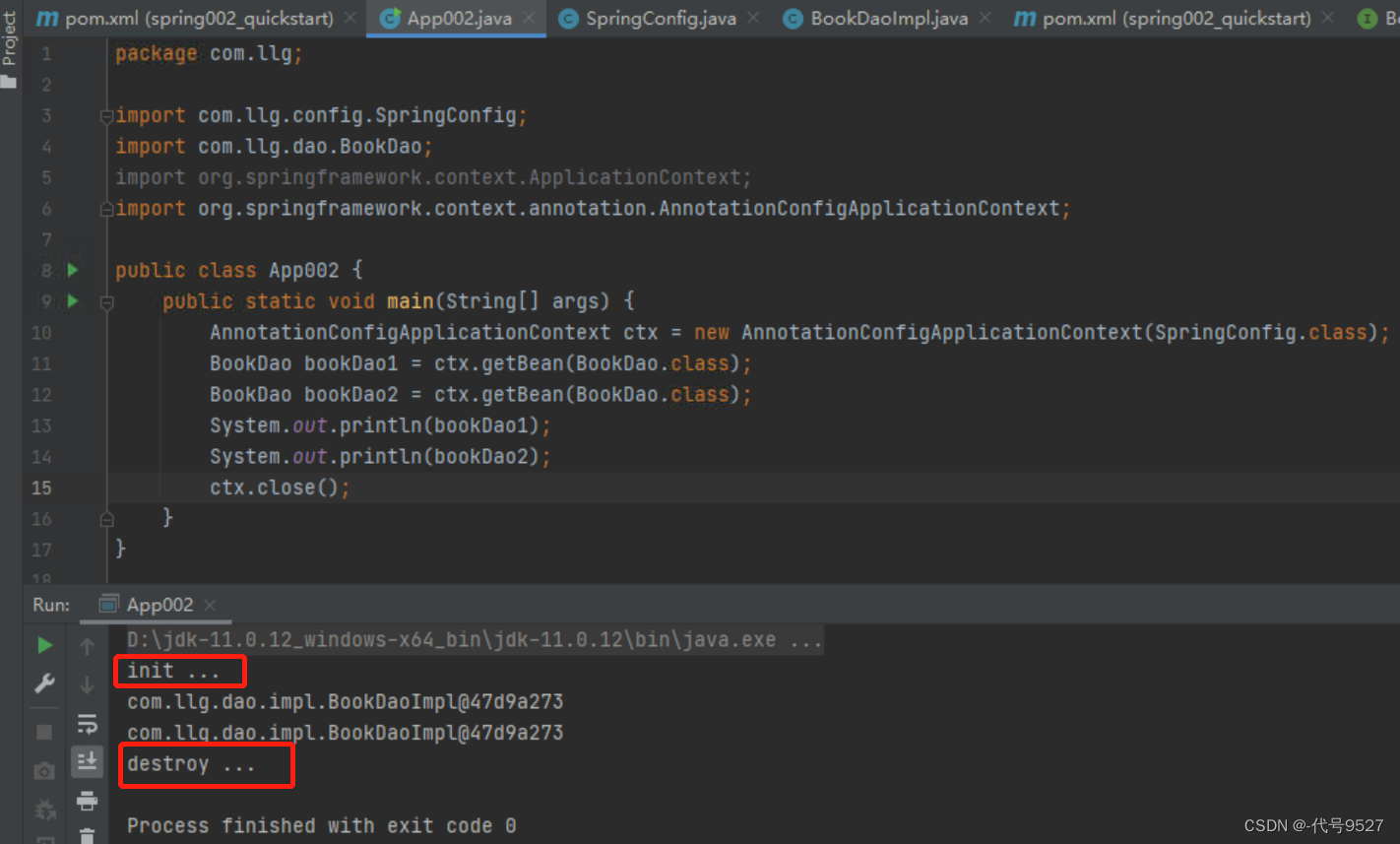The image size is (1400, 844).
Task: Click the down arrow stack trace icon
Action: tap(87, 684)
